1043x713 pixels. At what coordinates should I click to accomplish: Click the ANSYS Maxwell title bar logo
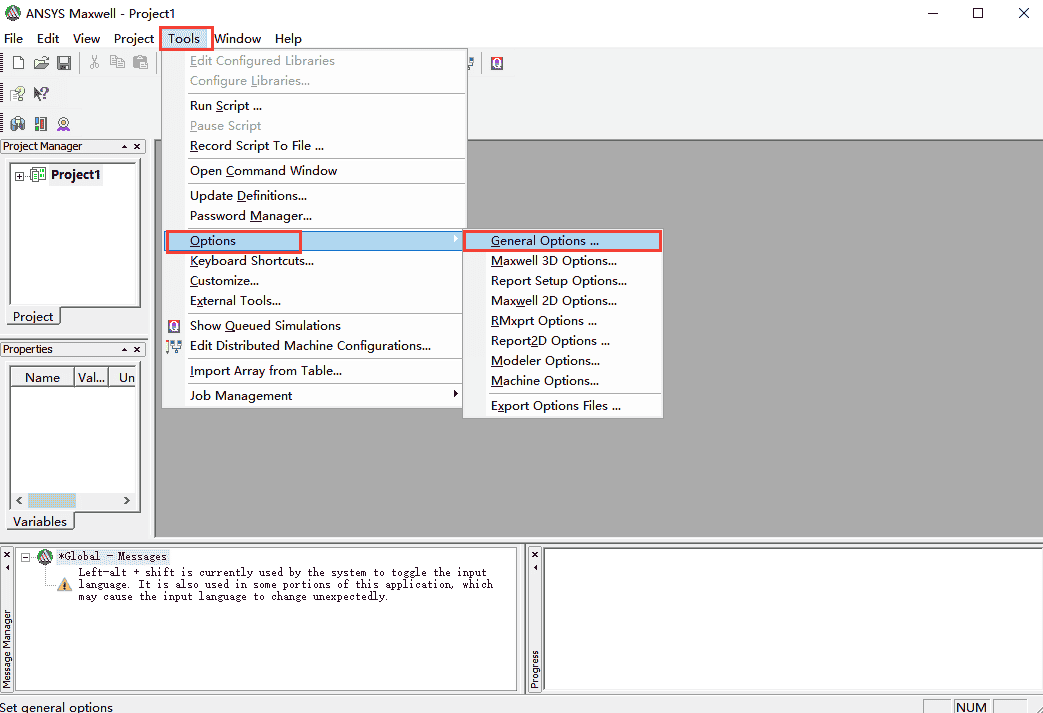[13, 13]
